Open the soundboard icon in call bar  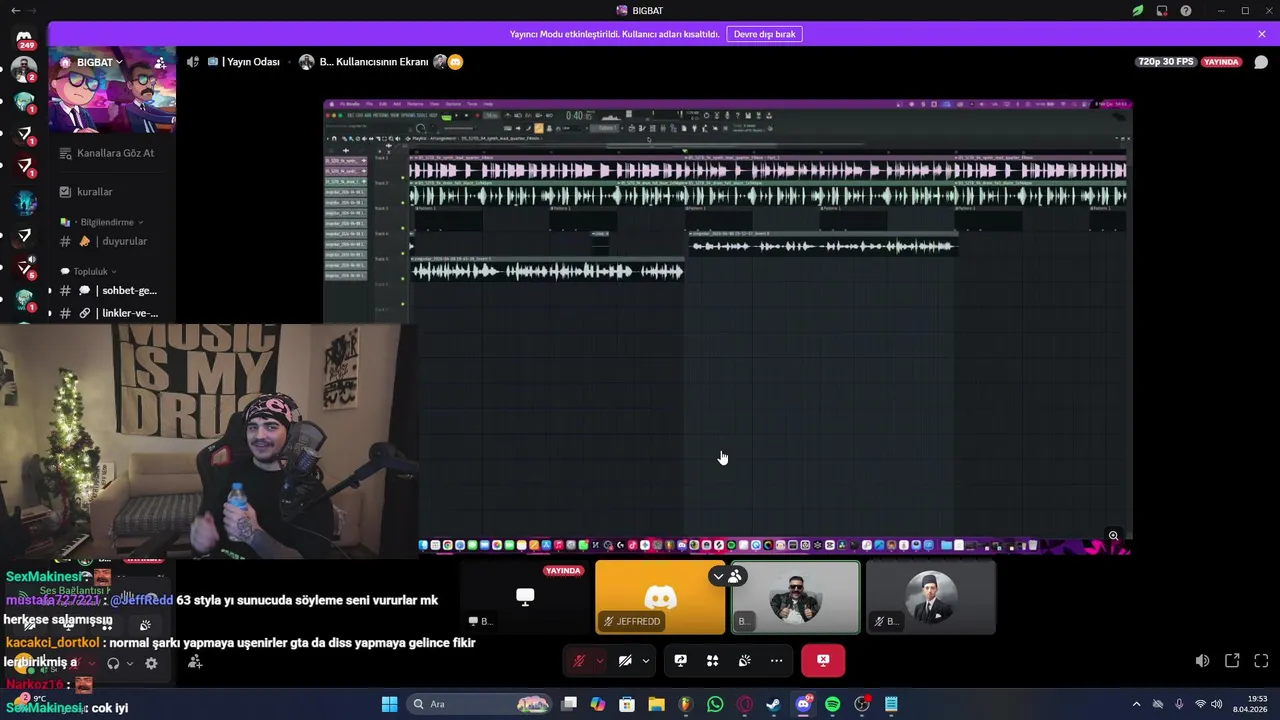pyautogui.click(x=745, y=661)
